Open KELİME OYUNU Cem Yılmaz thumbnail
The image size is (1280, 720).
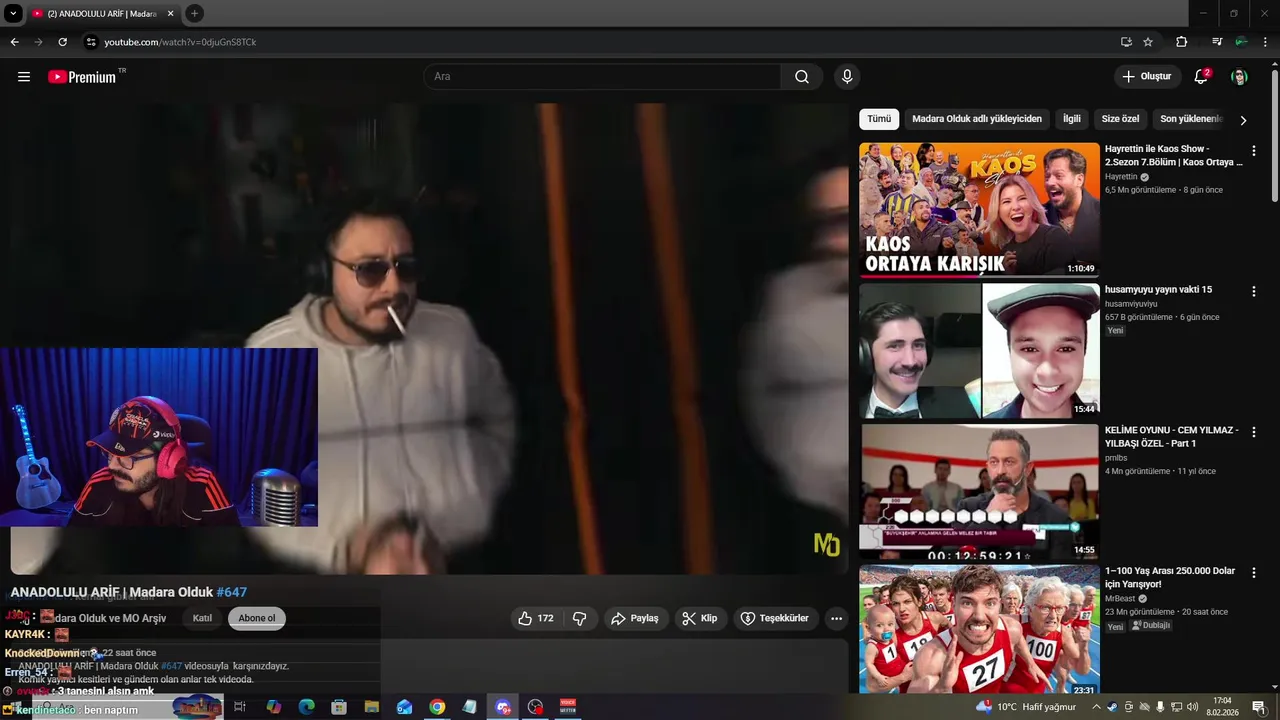click(979, 492)
